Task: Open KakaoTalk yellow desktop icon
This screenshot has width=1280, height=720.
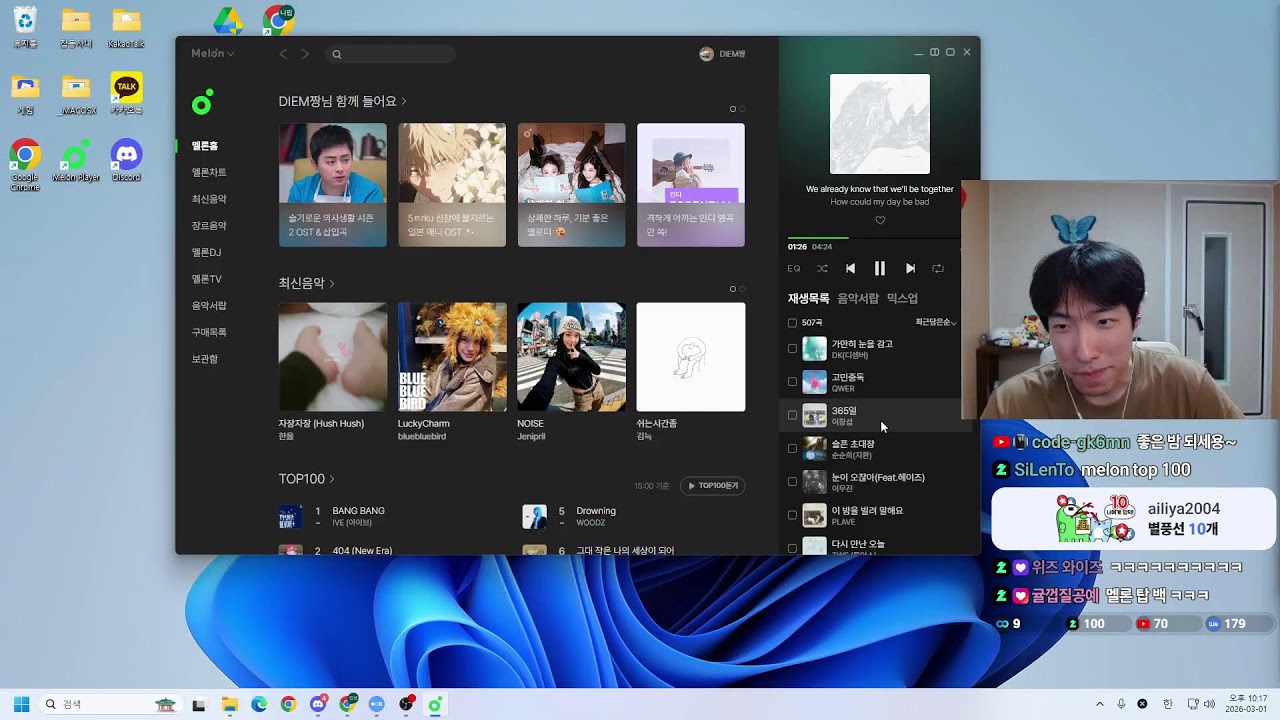Action: coord(126,92)
